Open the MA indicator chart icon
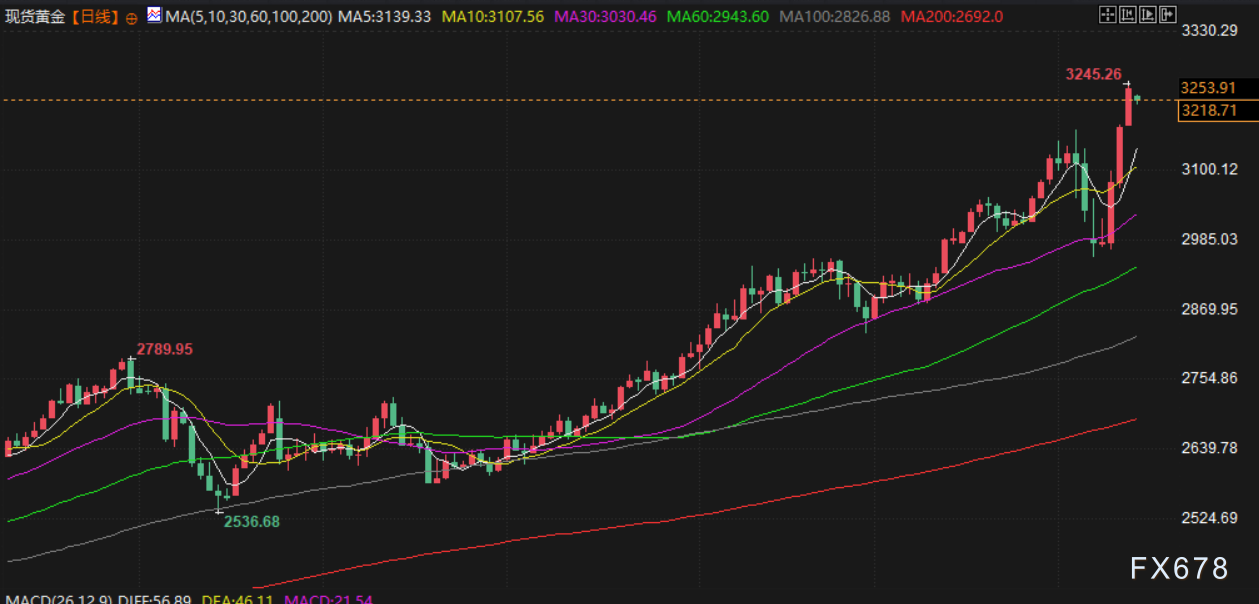Image resolution: width=1259 pixels, height=604 pixels. point(153,16)
